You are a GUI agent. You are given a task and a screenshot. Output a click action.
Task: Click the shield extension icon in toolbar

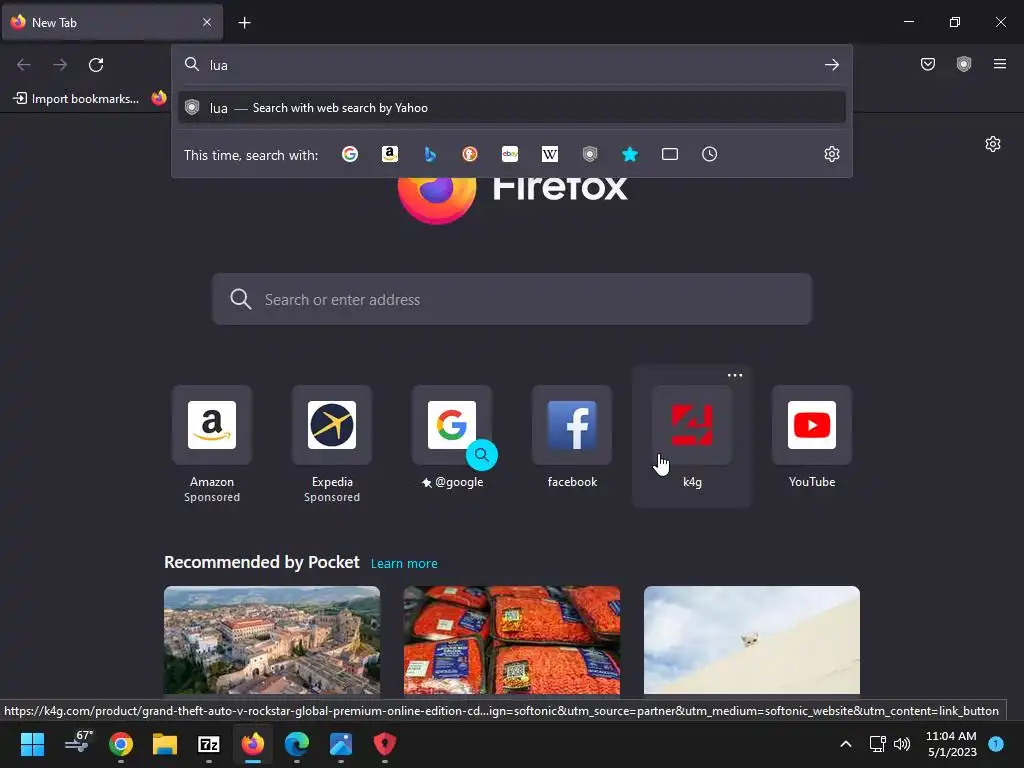[964, 64]
